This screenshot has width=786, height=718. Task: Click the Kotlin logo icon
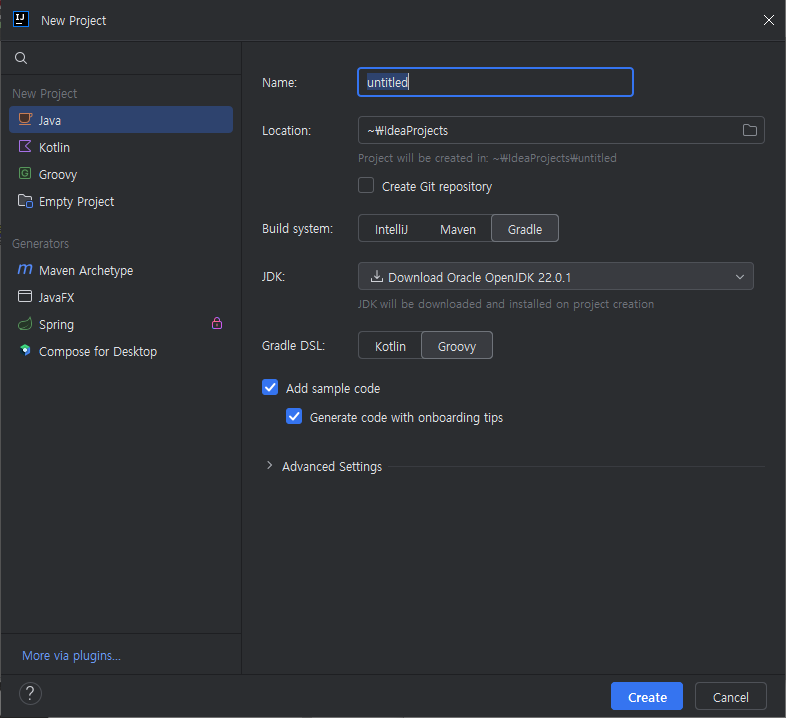pyautogui.click(x=25, y=146)
